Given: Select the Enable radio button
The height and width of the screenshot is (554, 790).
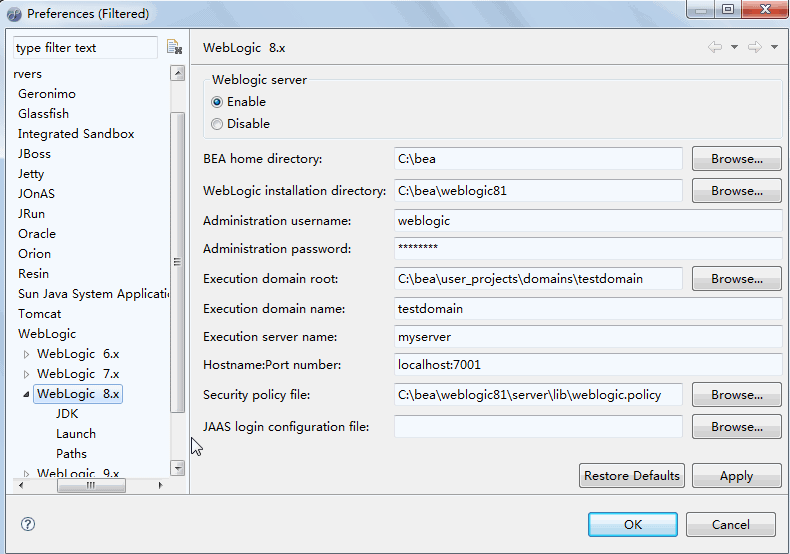Looking at the screenshot, I should tap(217, 102).
